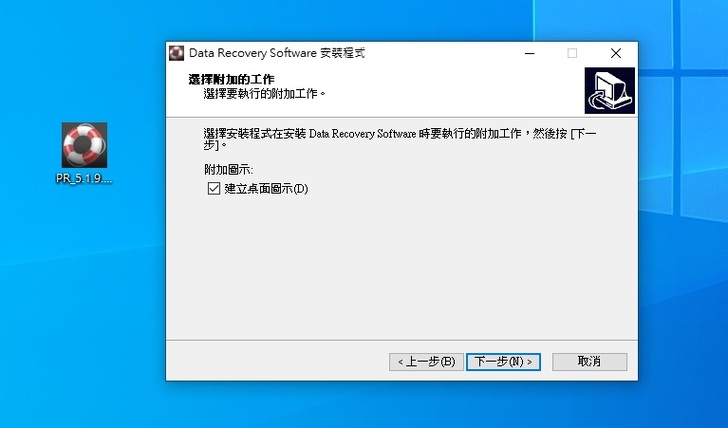Click the PR_5.1.9... filename label on the desktop

[x=84, y=179]
